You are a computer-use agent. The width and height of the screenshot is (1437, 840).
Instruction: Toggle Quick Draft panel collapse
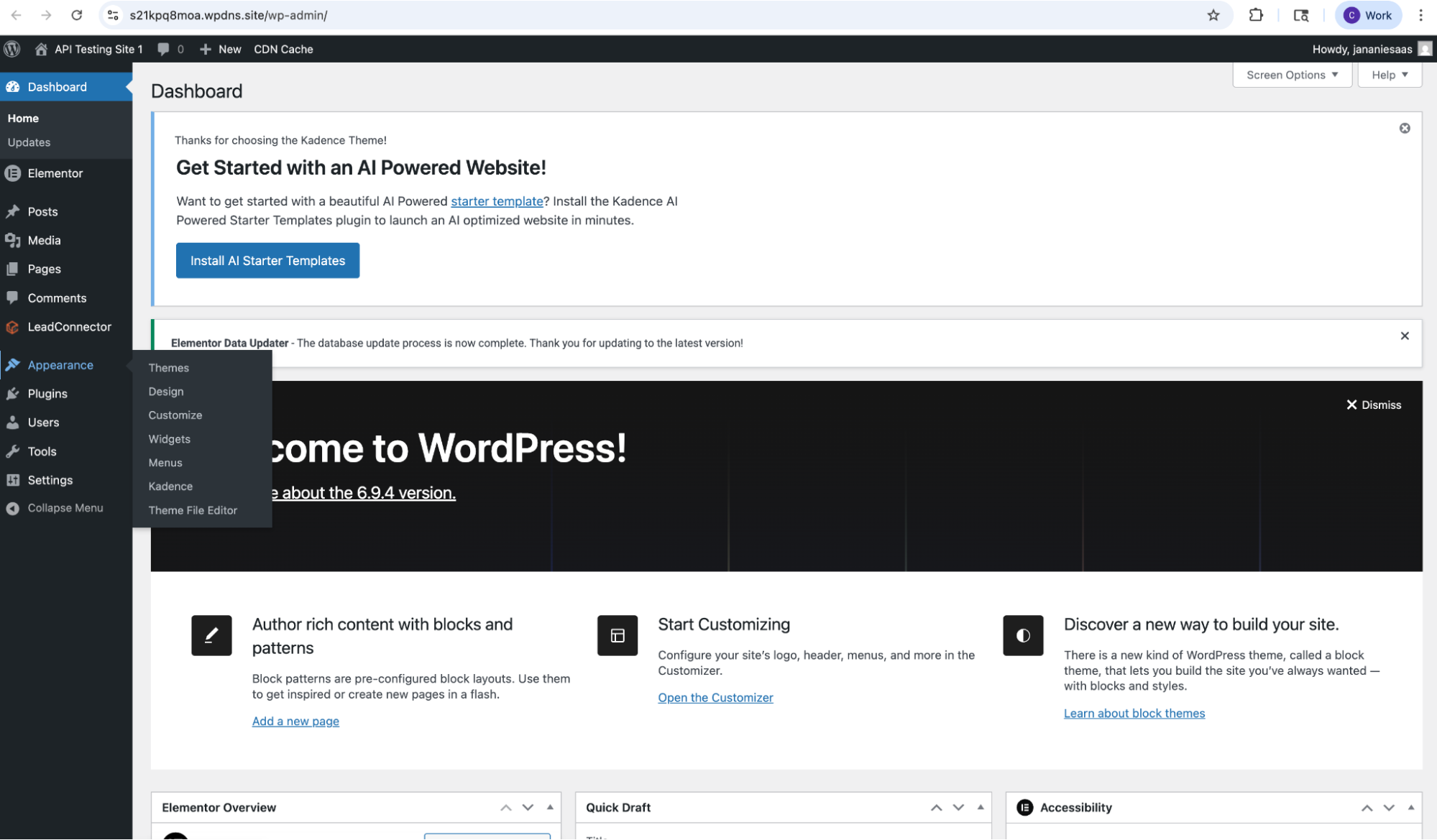[981, 808]
